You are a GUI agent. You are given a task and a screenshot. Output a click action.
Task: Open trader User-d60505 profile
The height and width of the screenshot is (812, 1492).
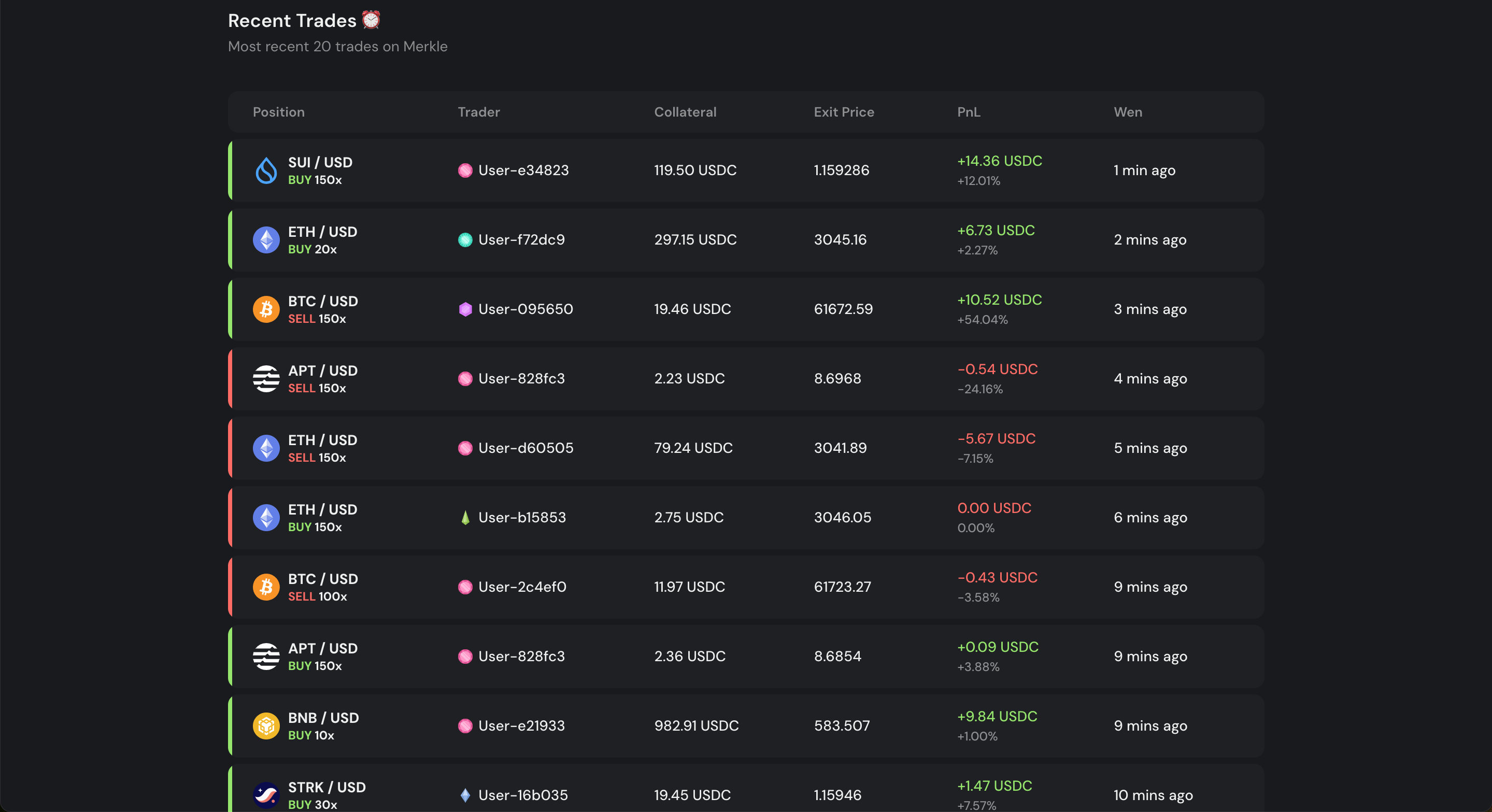(525, 448)
